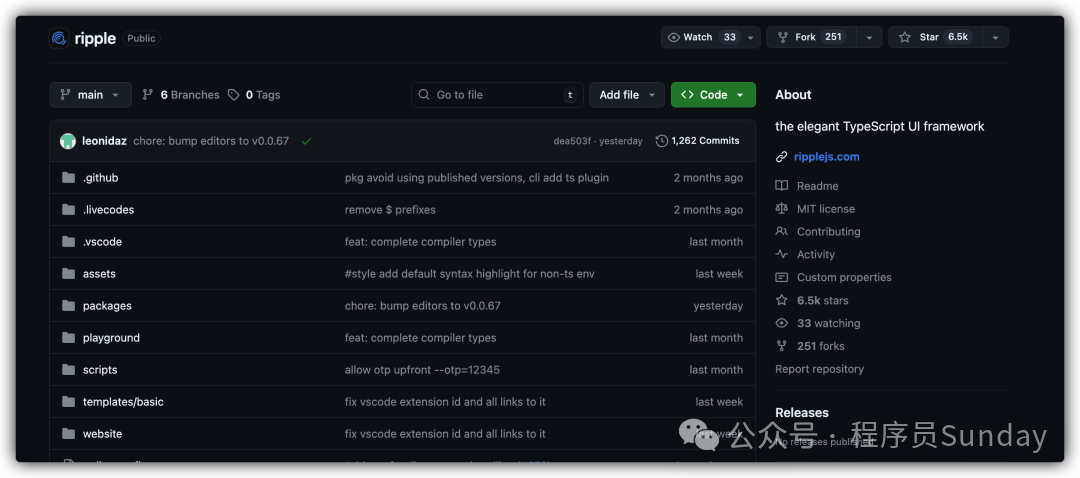Screen dimensions: 1080x478
Task: Click the Activity pulse icon
Action: click(782, 255)
